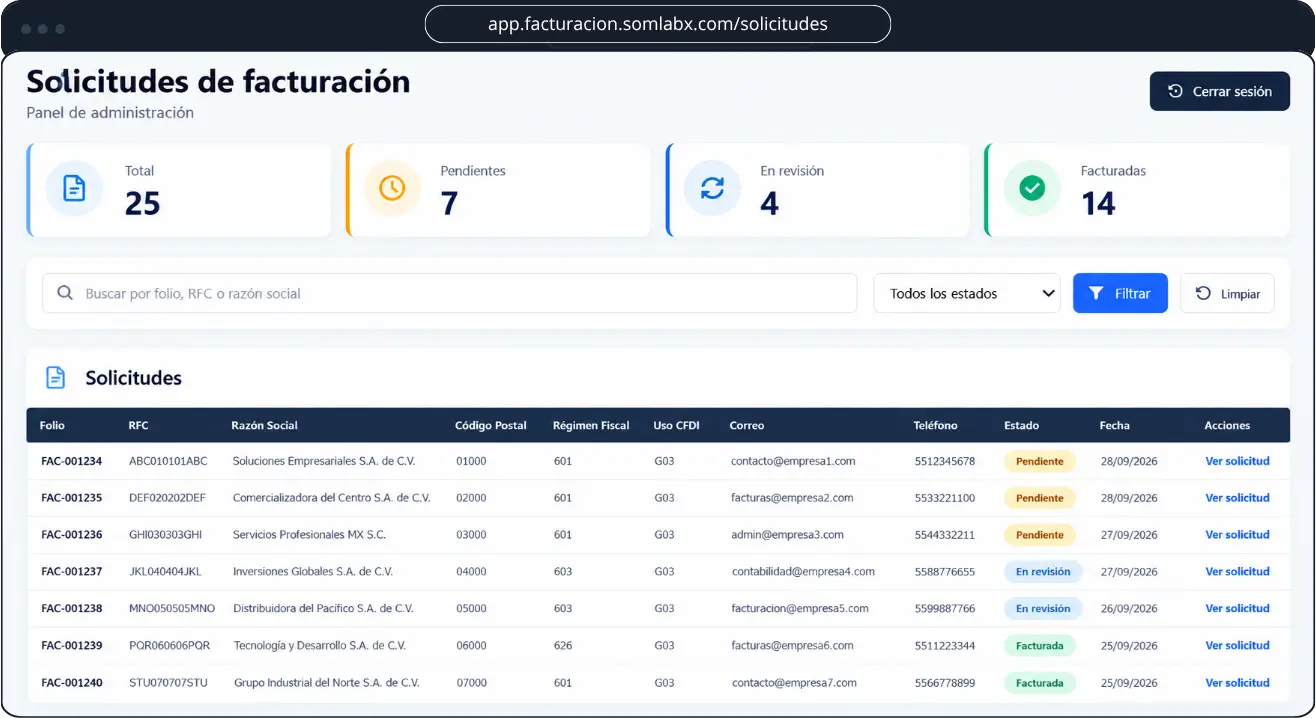This screenshot has width=1316, height=718.
Task: Click the Teléfono column header
Action: (x=935, y=425)
